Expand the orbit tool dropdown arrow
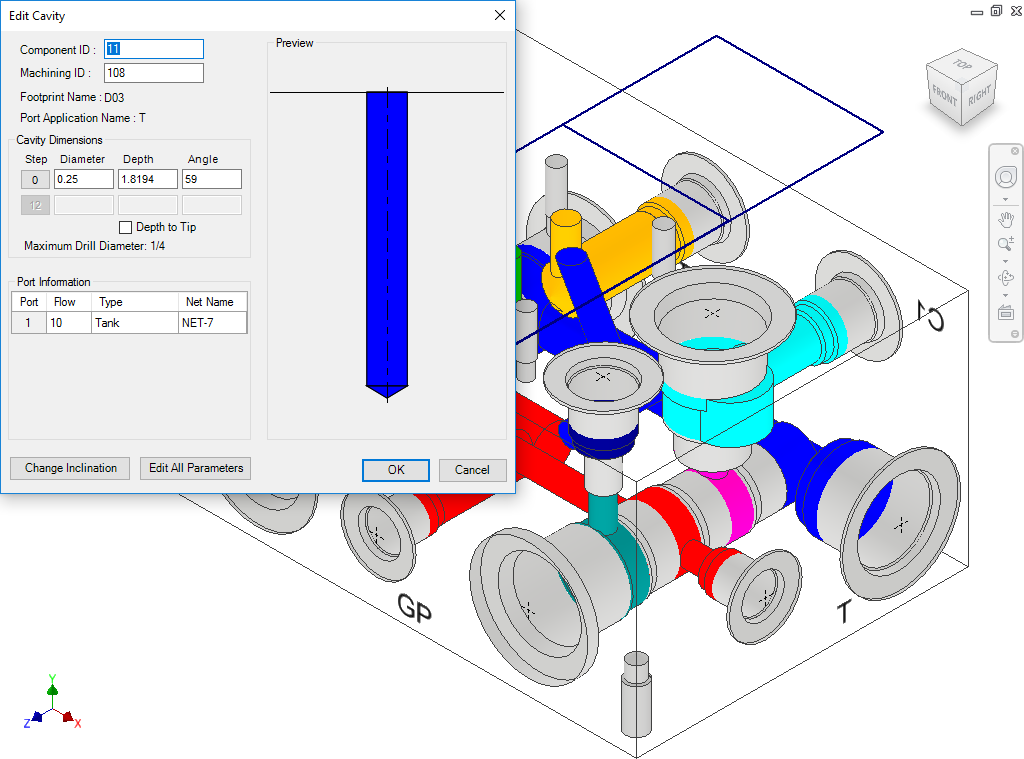 1005,295
